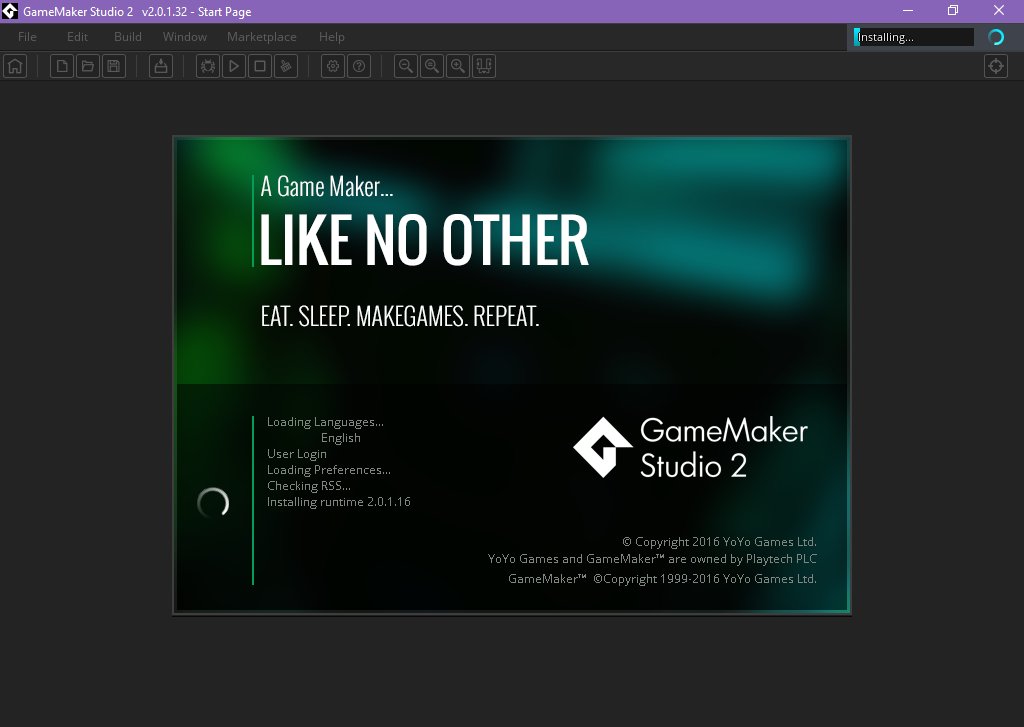This screenshot has height=727, width=1024.
Task: Click the loading spinner on splash screen
Action: [214, 503]
